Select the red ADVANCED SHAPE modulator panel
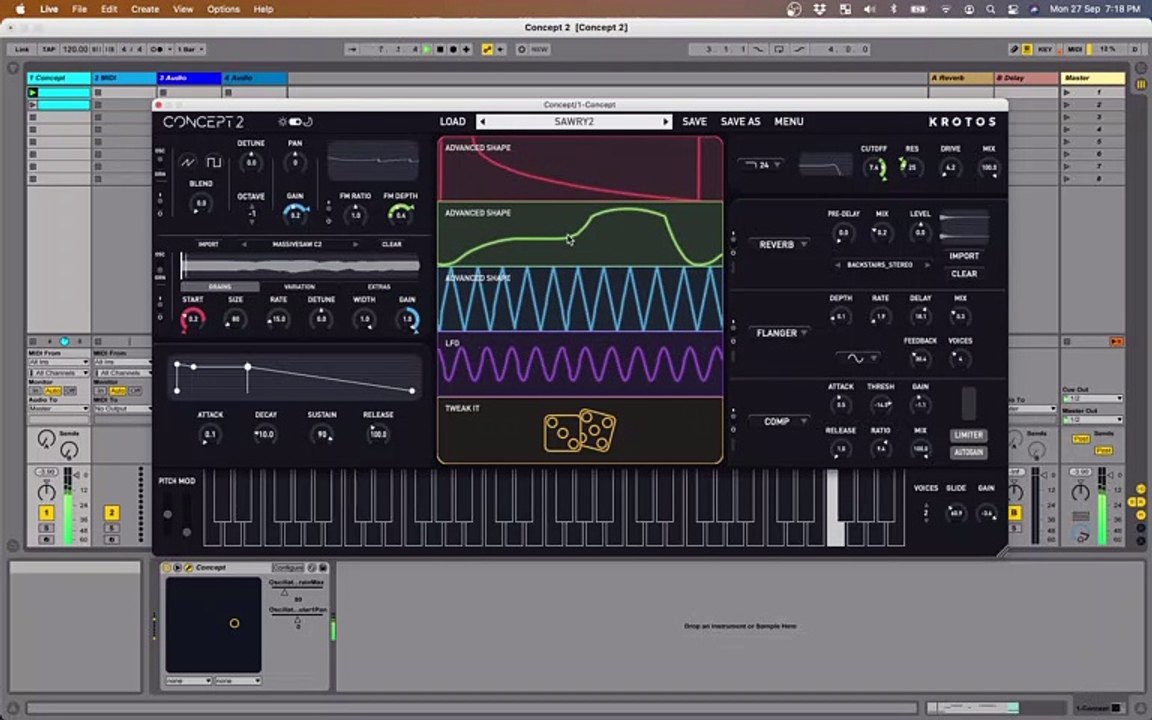The width and height of the screenshot is (1152, 720). tap(580, 168)
